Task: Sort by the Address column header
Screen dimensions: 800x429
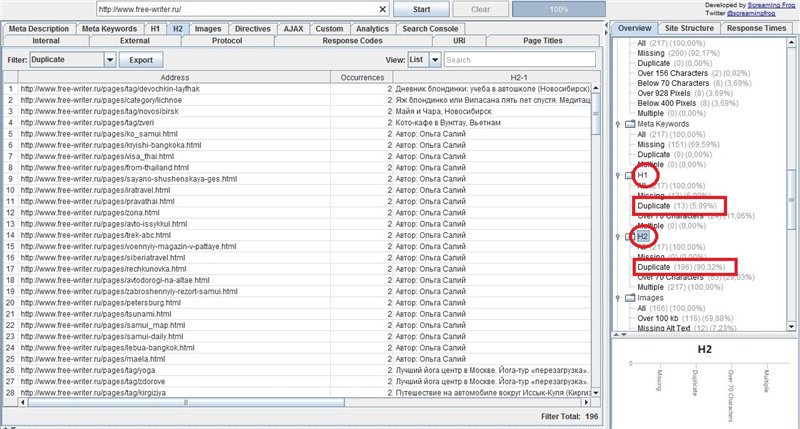Action: tap(174, 78)
